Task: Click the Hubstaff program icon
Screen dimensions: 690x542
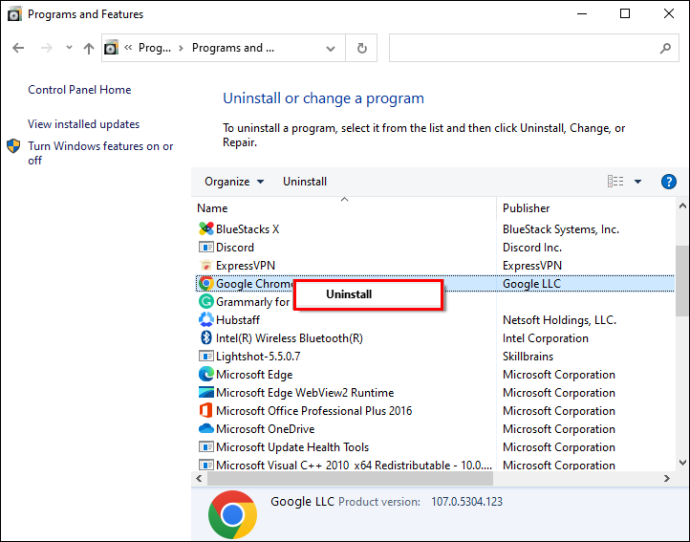Action: coord(206,319)
